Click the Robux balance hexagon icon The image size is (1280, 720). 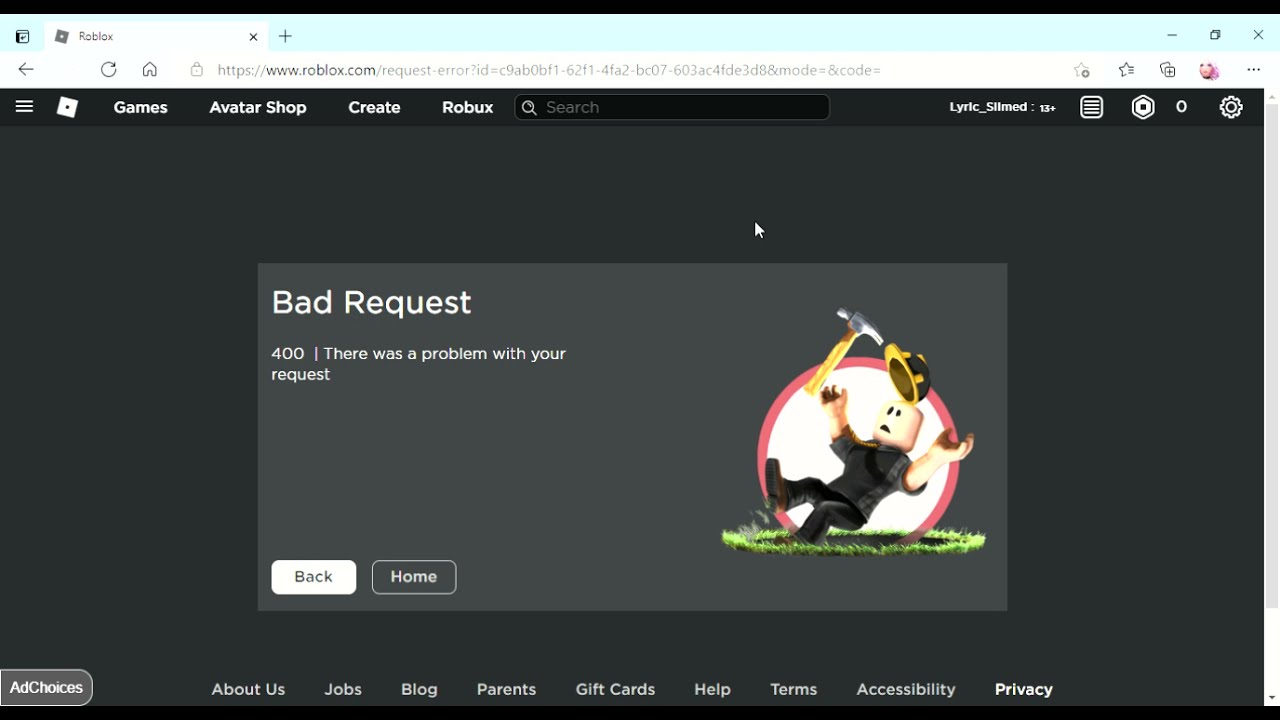(1143, 107)
